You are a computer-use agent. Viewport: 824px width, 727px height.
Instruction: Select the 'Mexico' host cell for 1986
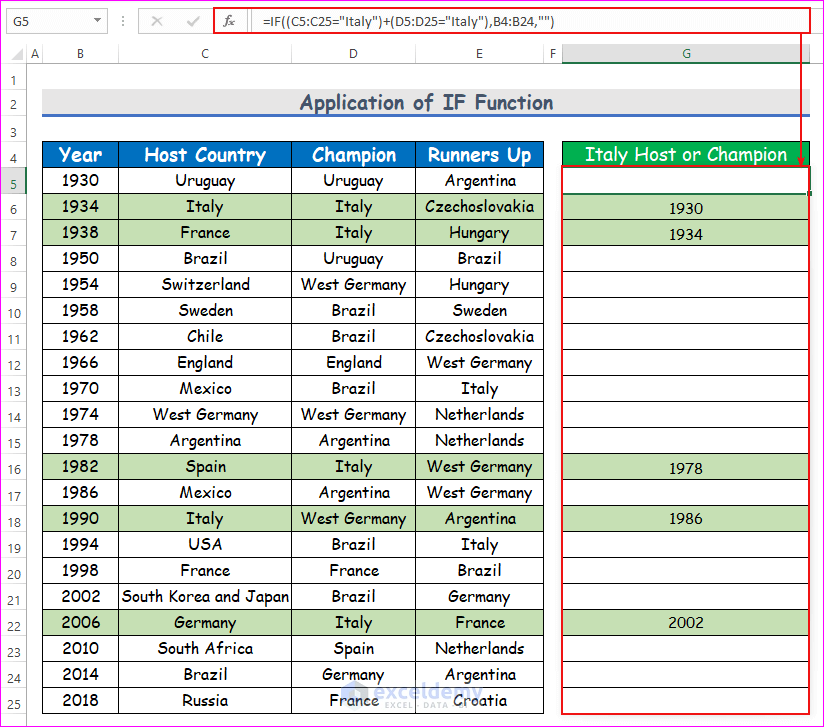(205, 493)
